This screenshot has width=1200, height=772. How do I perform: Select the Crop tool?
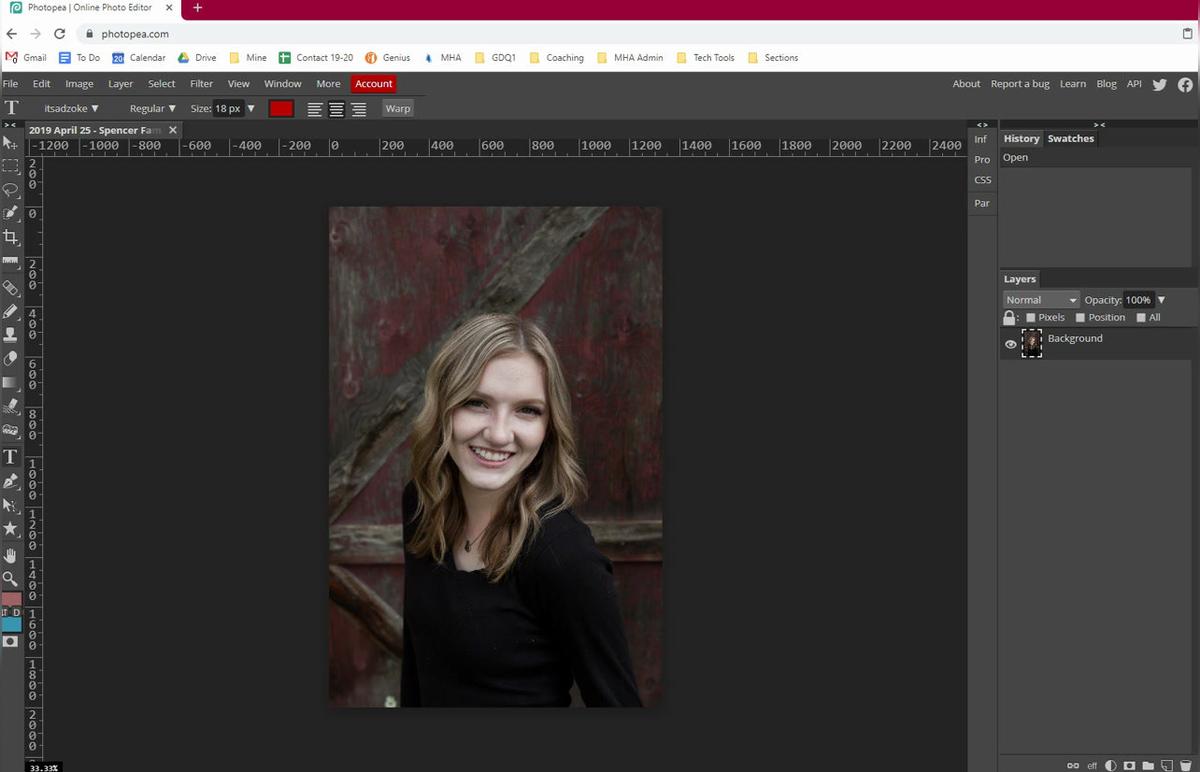pos(11,238)
